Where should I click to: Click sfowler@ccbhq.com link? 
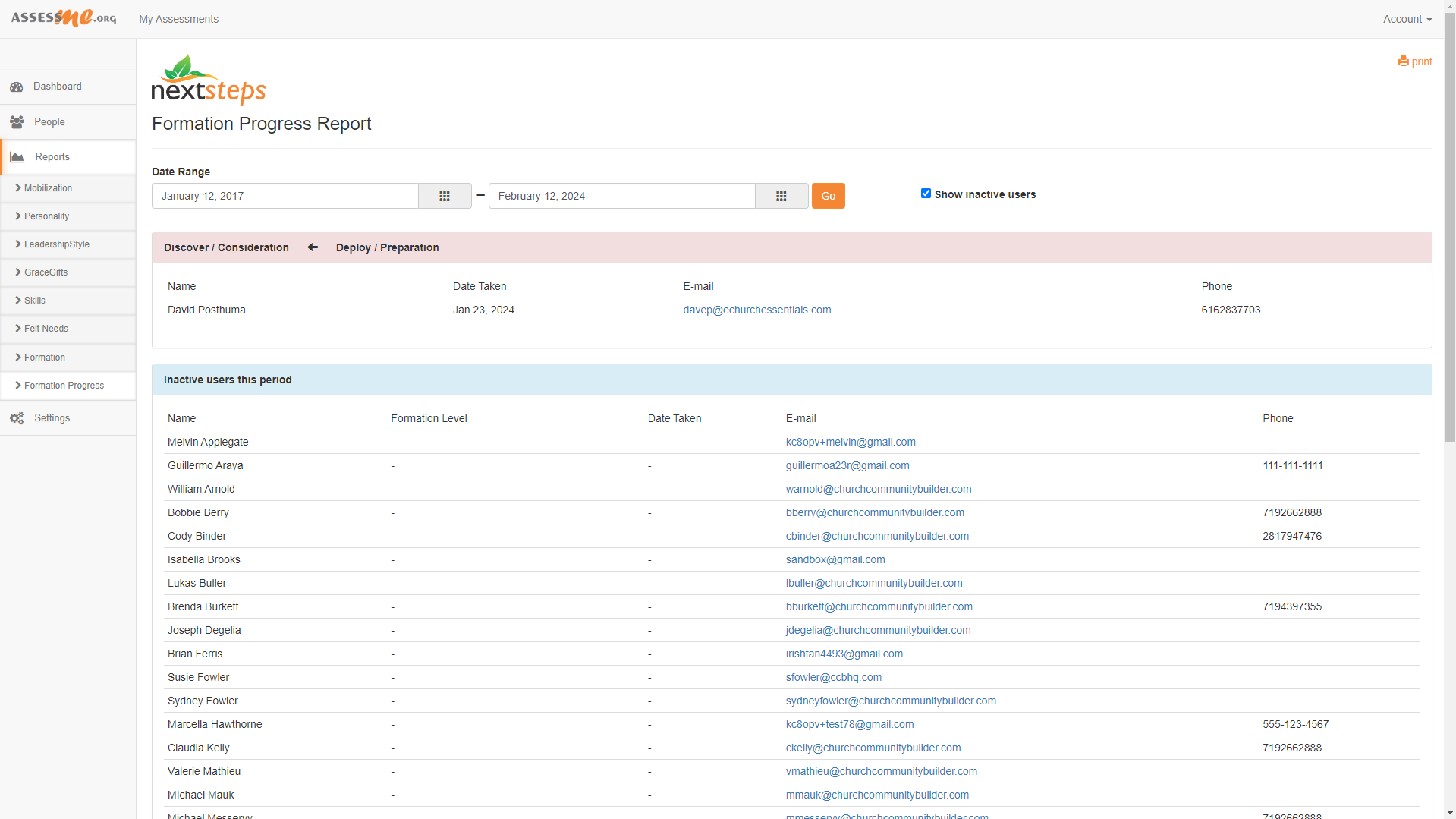(834, 677)
